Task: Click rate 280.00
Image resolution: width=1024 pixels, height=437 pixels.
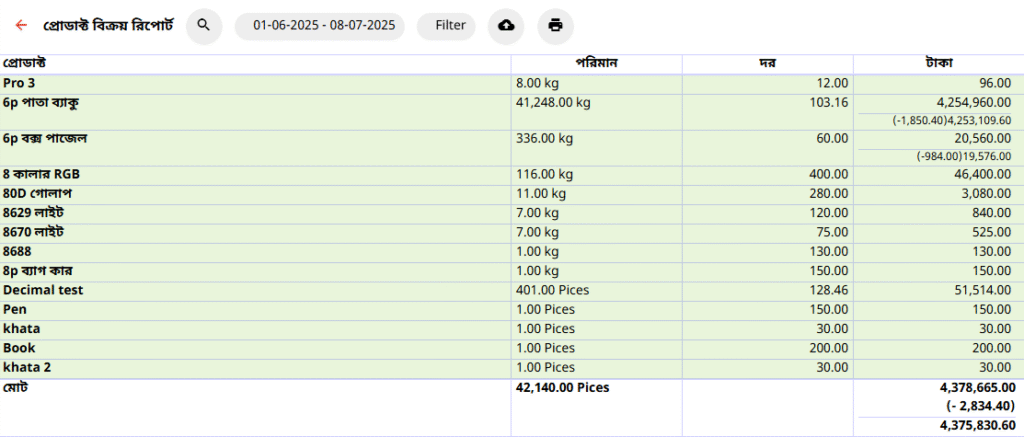Action: pyautogui.click(x=829, y=193)
